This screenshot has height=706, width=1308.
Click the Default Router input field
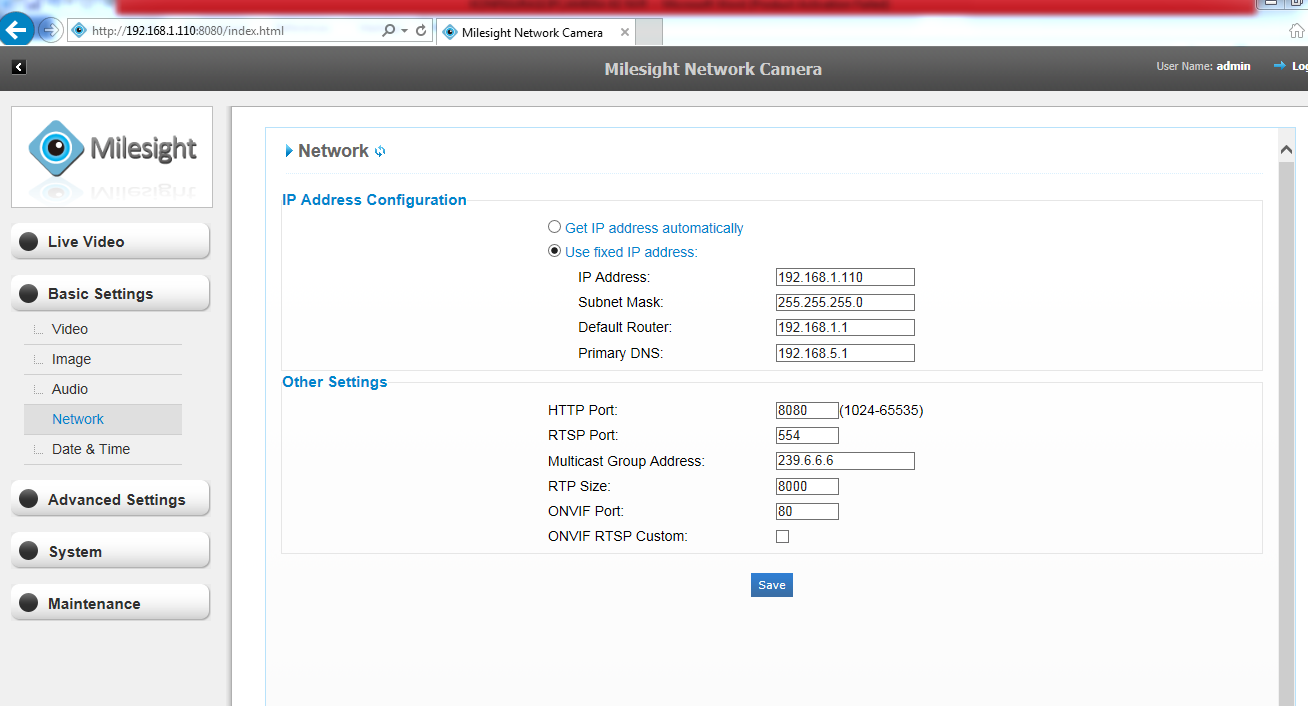tap(845, 327)
